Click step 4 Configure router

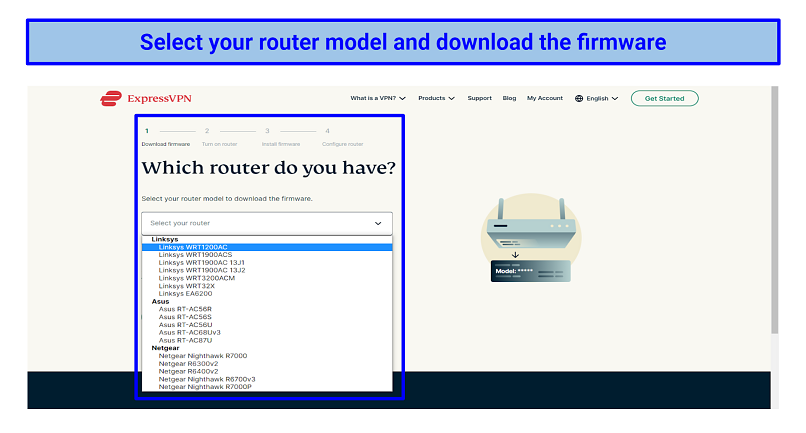tap(342, 137)
